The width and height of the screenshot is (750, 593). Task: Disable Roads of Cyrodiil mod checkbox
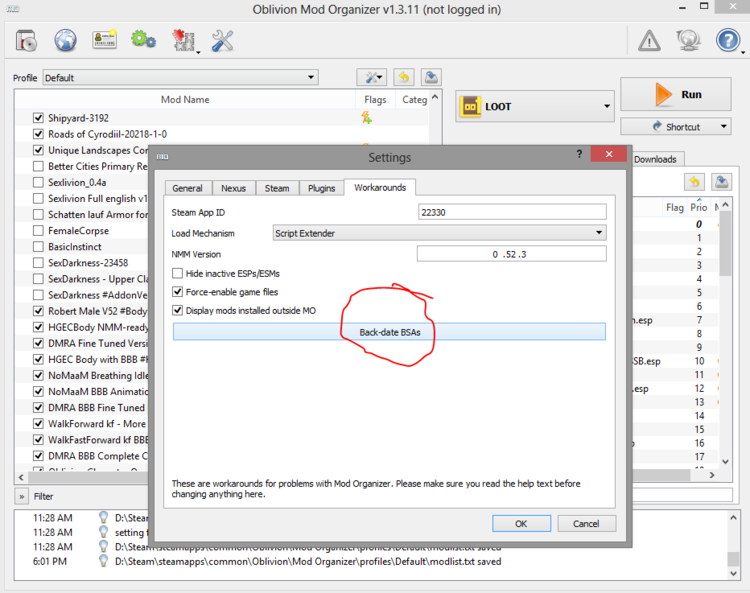(38, 134)
